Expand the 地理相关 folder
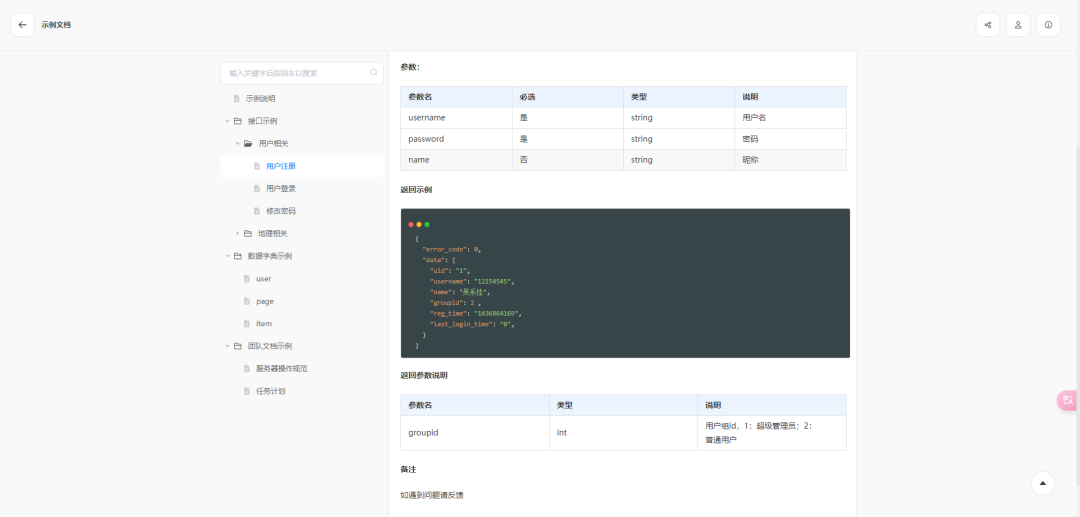This screenshot has width=1080, height=517. pyautogui.click(x=237, y=234)
